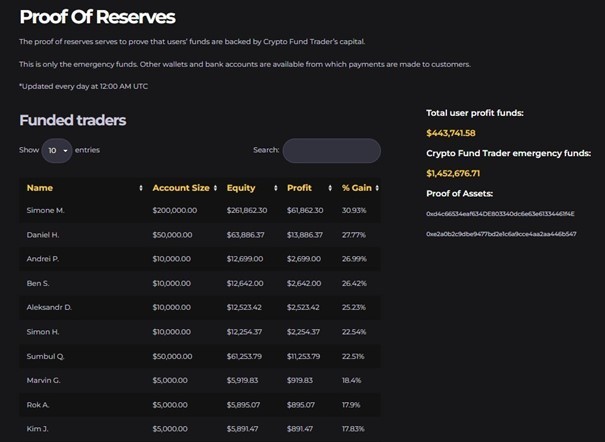Open first Proof of Assets address 0xd4c6...
This screenshot has height=442, width=605.
coord(500,214)
